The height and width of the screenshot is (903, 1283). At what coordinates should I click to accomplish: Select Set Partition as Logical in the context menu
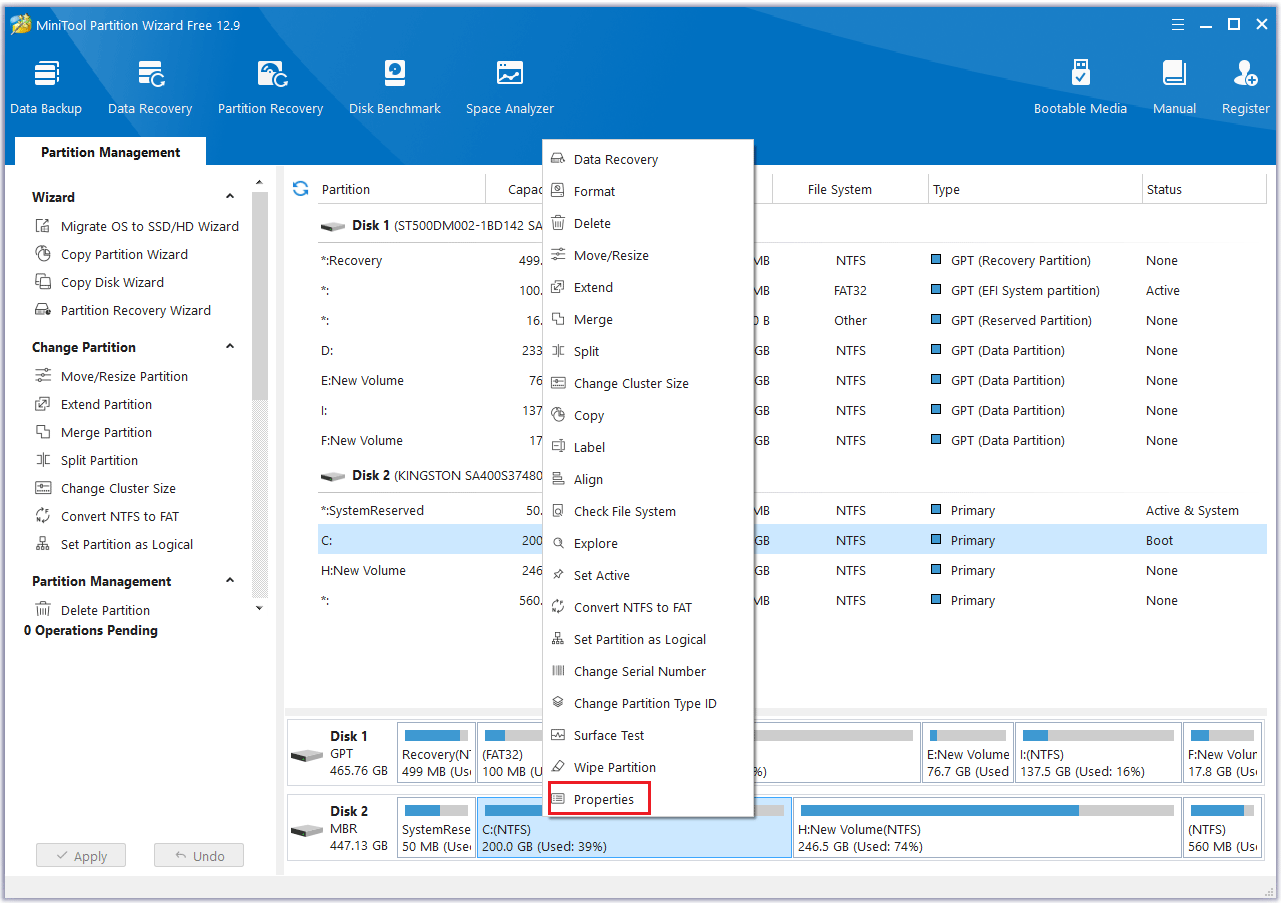647,639
